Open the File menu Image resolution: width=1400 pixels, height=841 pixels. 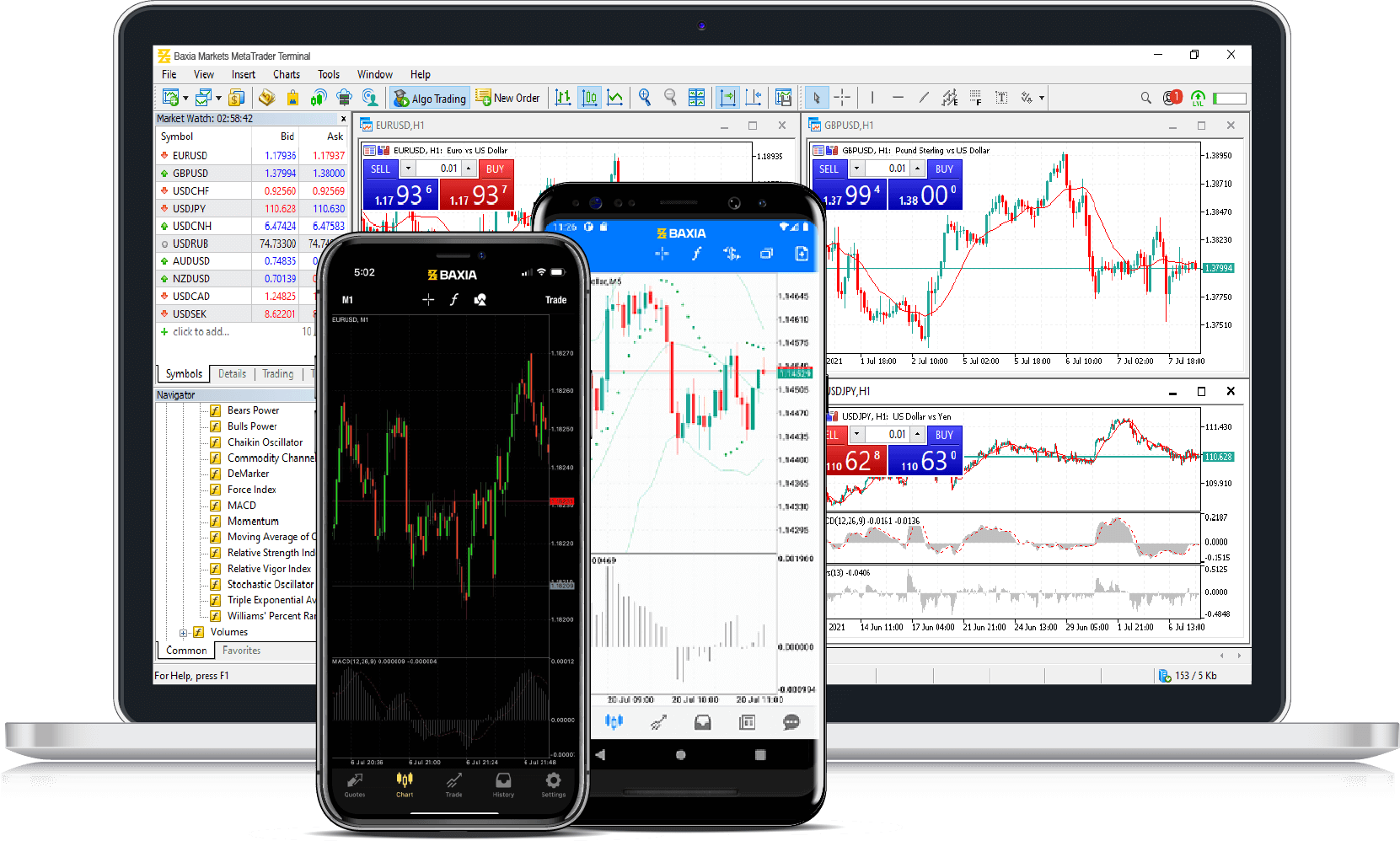[169, 74]
